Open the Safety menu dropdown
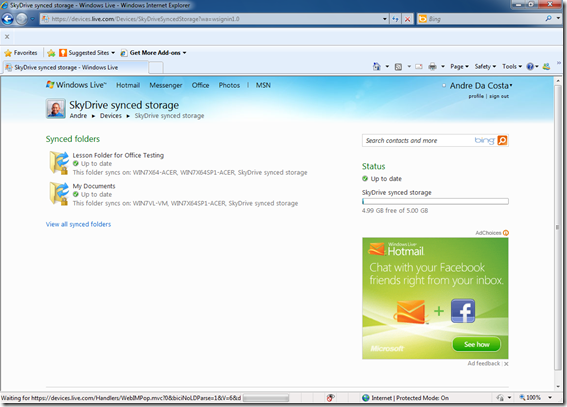The image size is (567, 407). point(485,67)
